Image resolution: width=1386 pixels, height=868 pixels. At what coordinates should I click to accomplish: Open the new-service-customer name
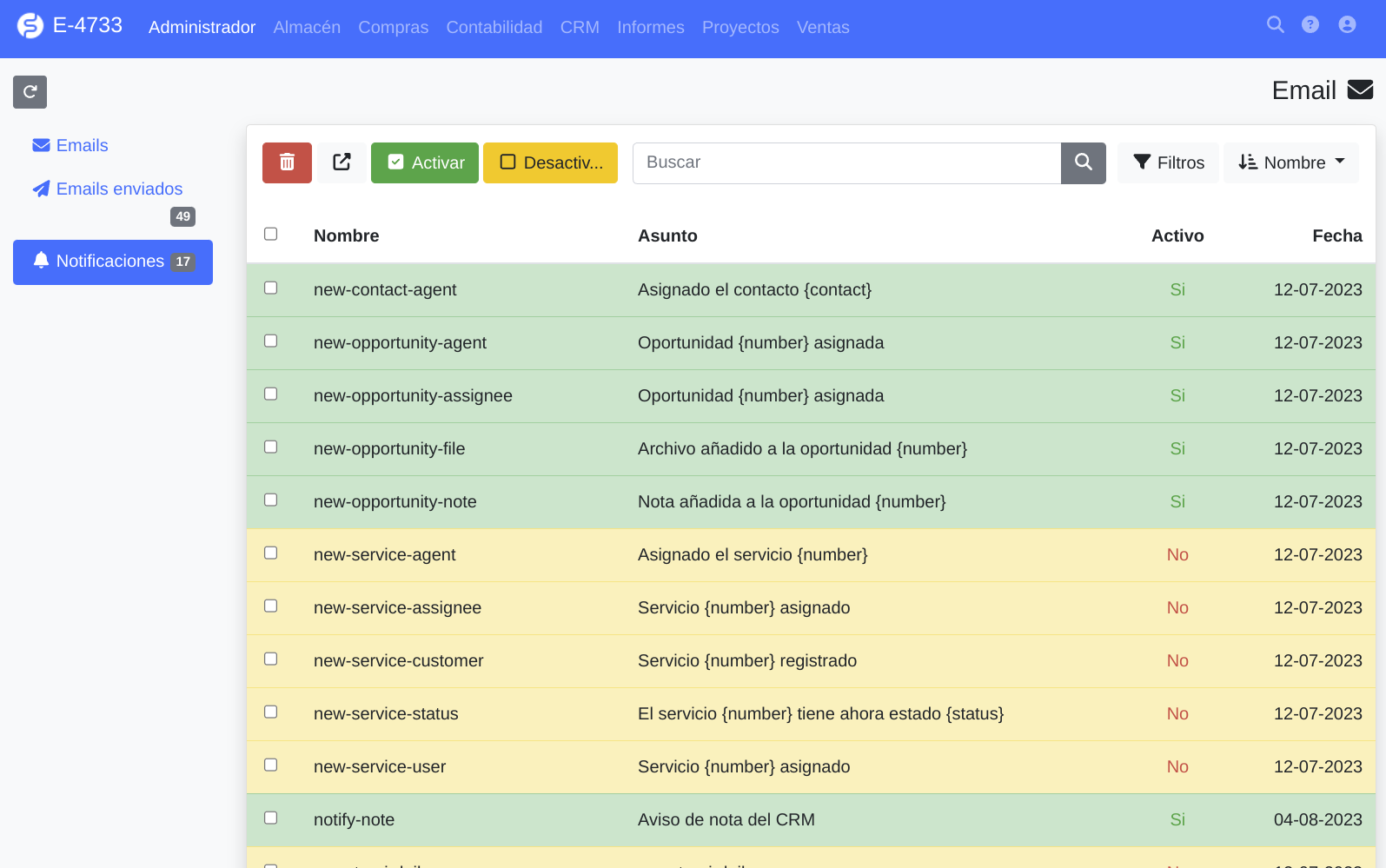(x=398, y=660)
